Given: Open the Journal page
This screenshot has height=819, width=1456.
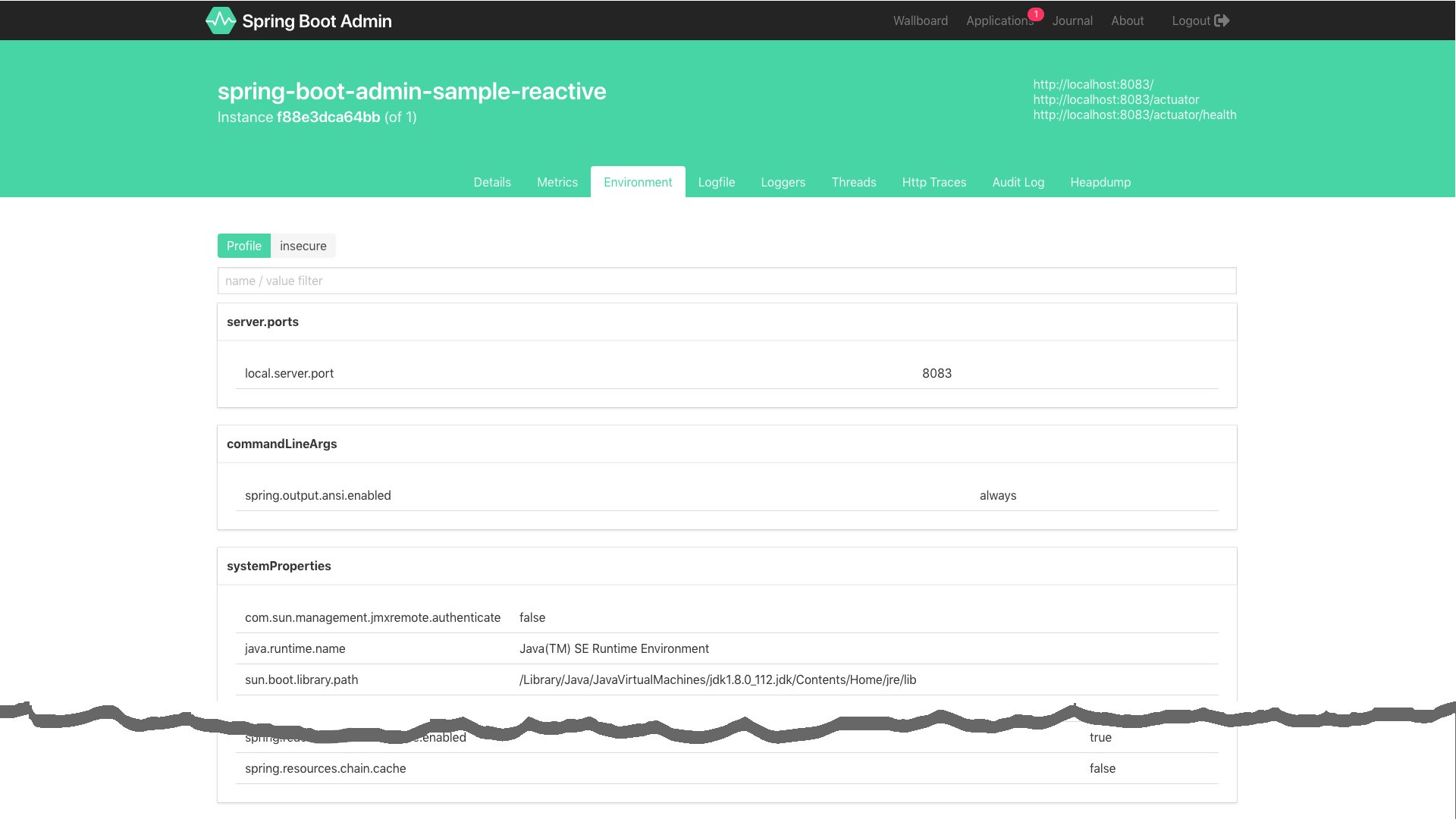Looking at the screenshot, I should (x=1072, y=20).
